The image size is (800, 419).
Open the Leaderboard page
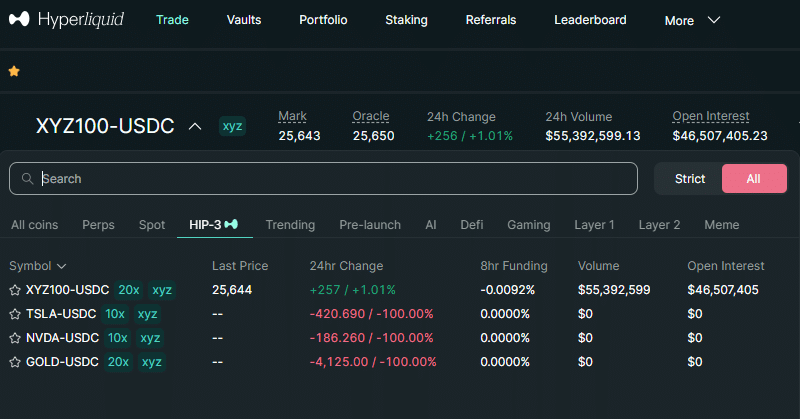(590, 20)
